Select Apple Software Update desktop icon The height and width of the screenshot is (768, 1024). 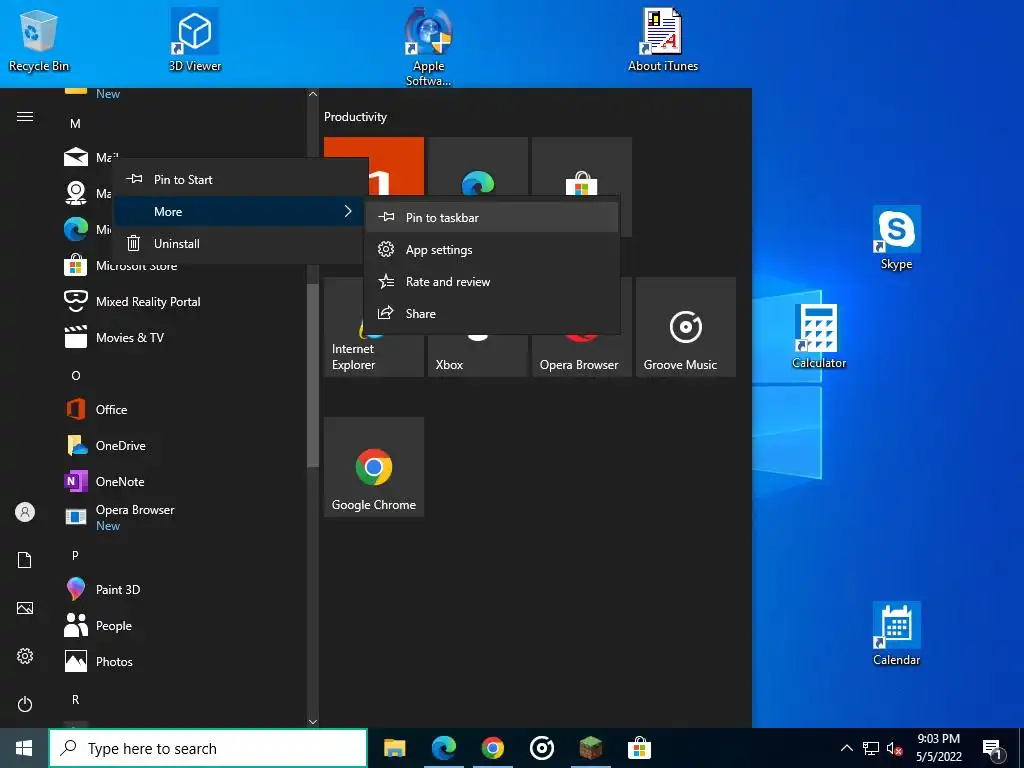pos(428,47)
